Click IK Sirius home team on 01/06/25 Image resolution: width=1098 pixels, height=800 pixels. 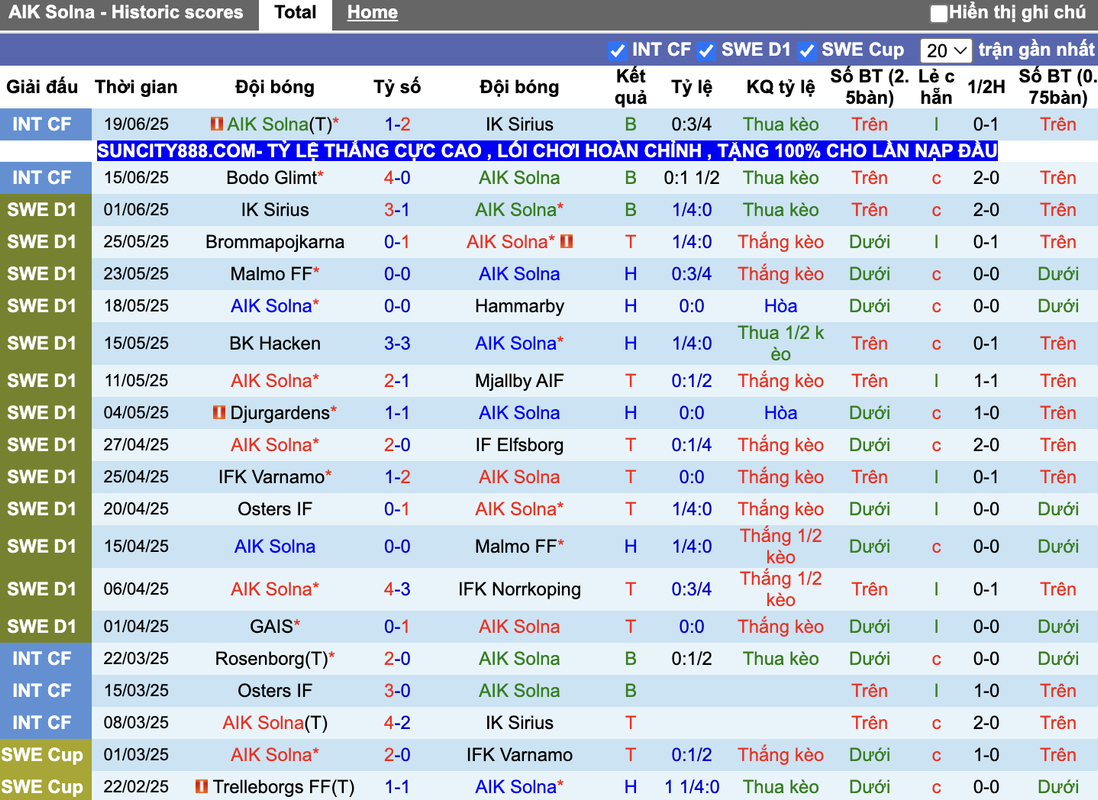(274, 210)
